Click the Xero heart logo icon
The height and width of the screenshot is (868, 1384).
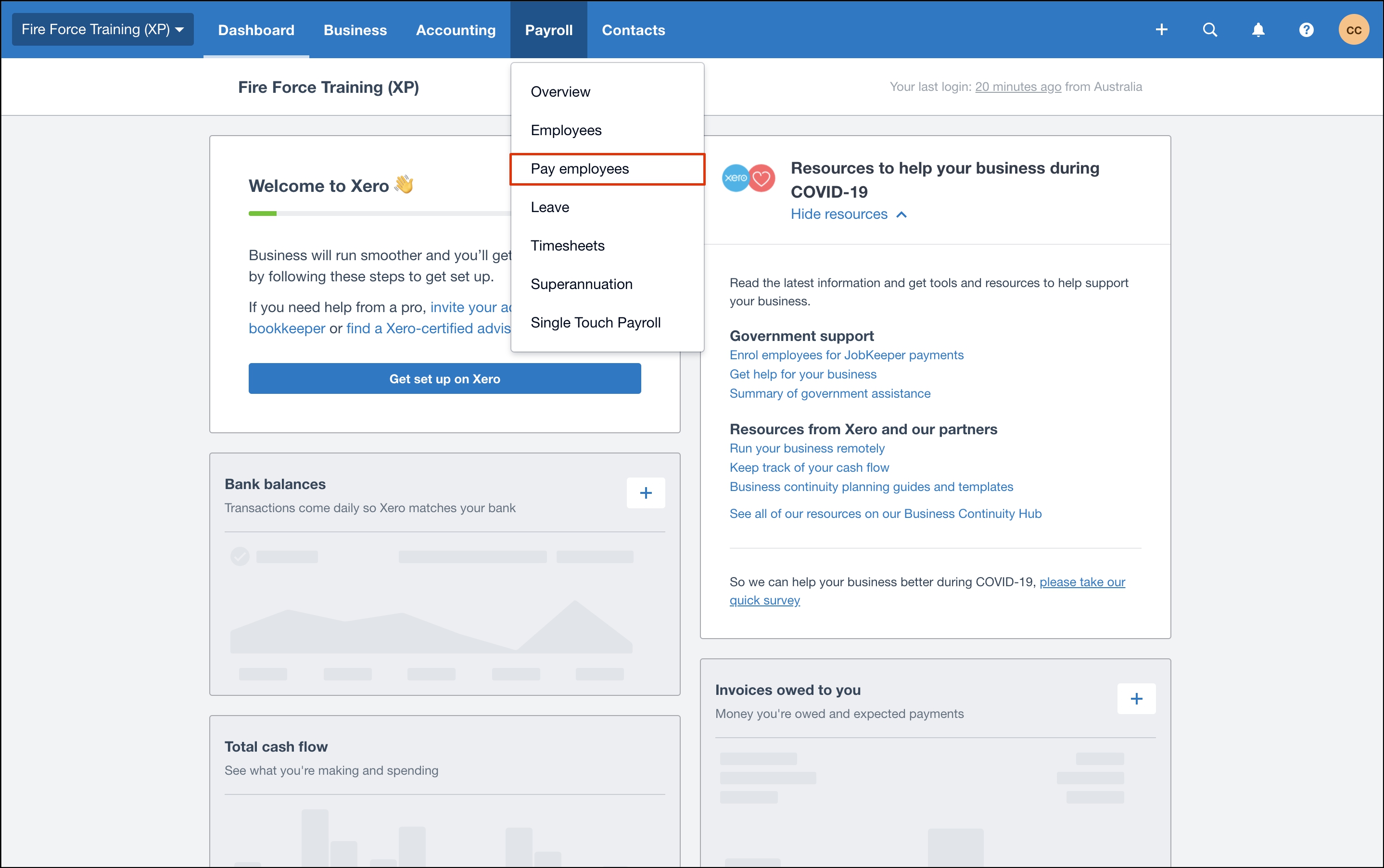point(748,178)
